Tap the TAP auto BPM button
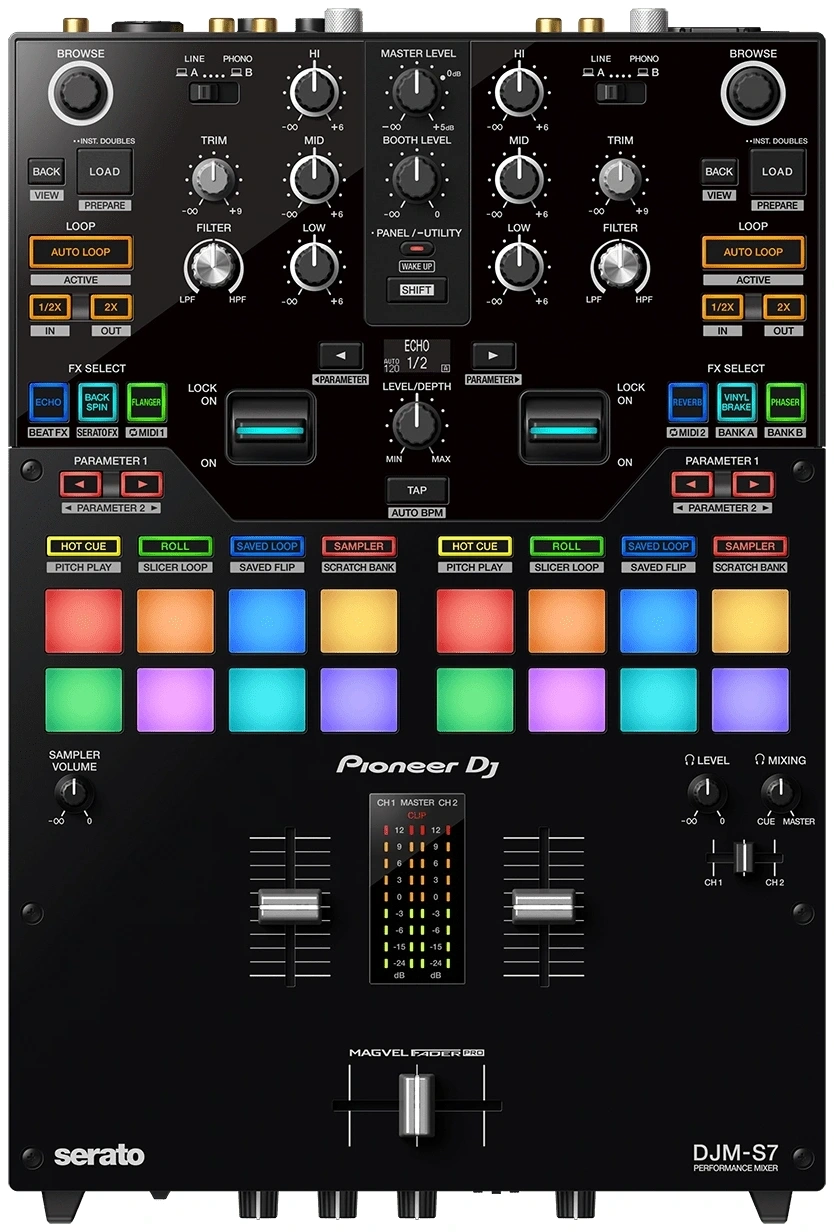834x1232 pixels. tap(417, 491)
